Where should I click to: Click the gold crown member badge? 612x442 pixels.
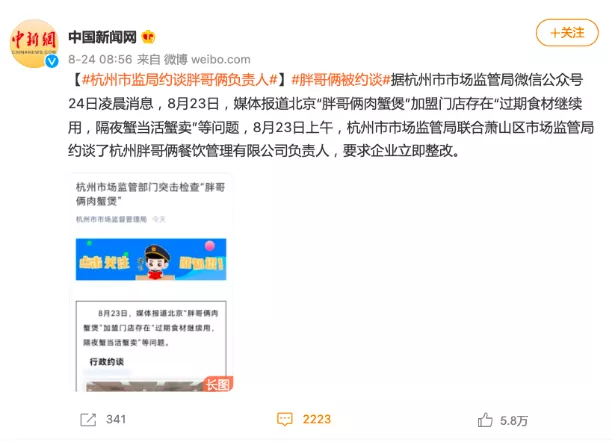[148, 37]
